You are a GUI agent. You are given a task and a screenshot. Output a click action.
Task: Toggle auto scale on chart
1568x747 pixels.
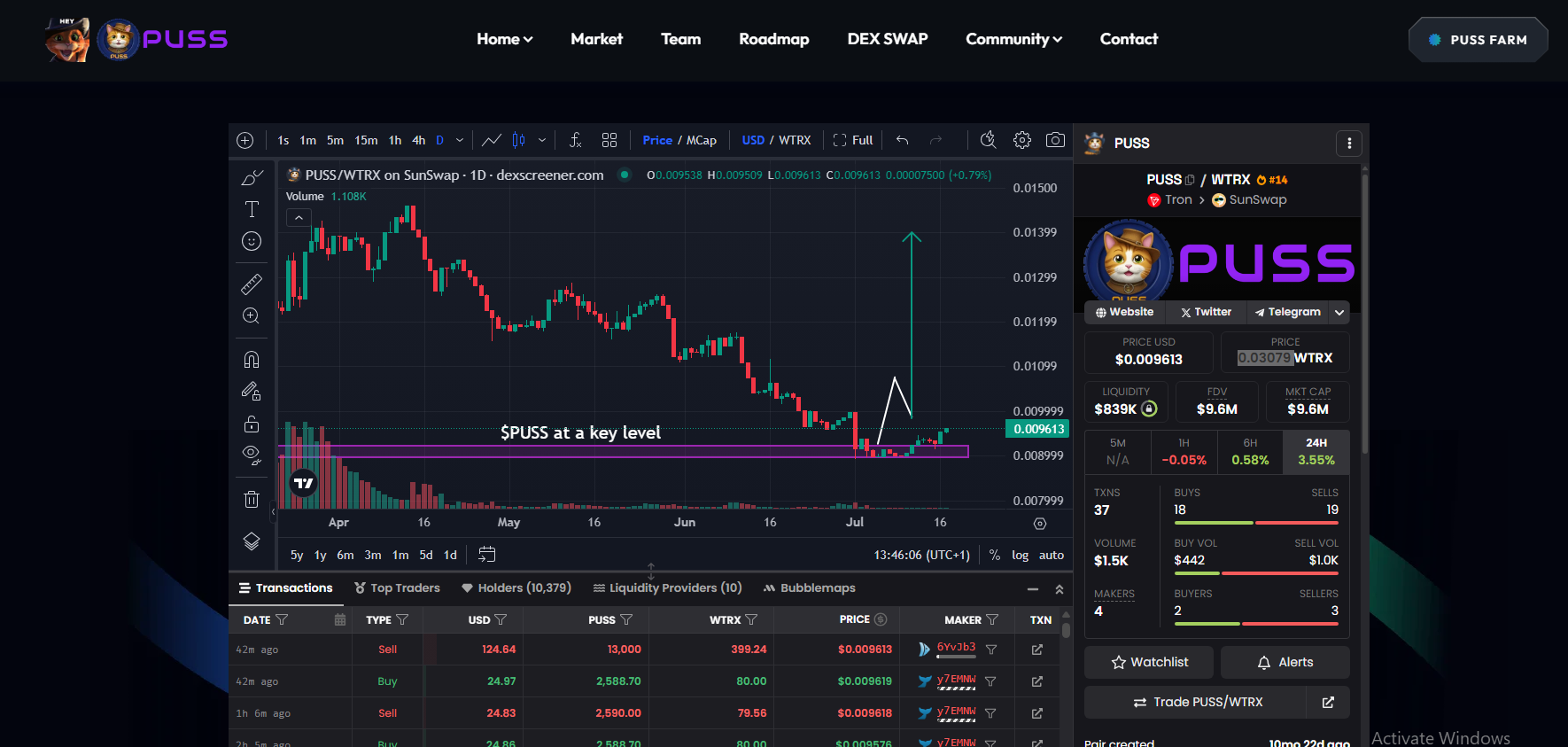coord(1052,555)
